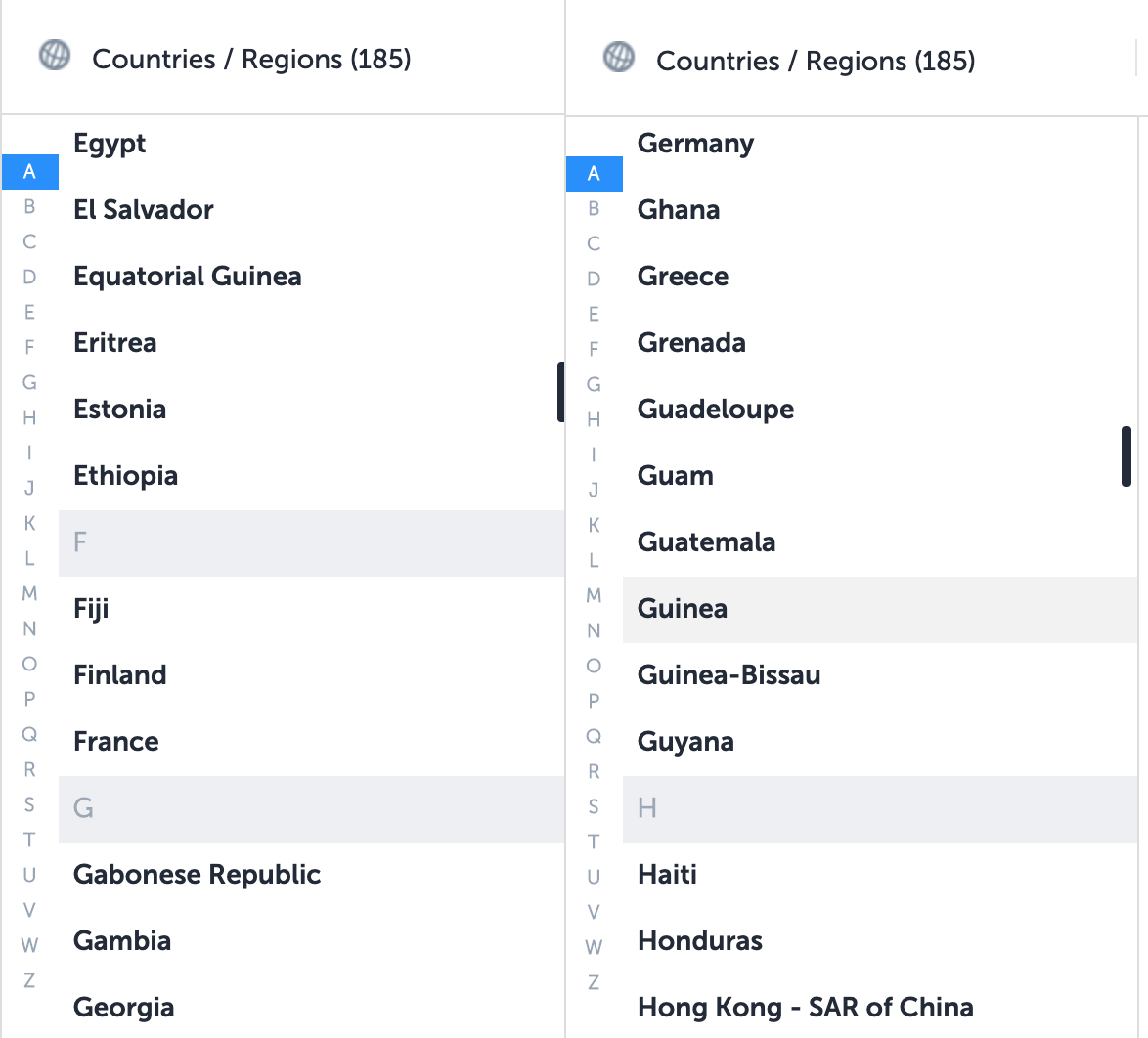
Task: Select letter H in the right alphabet index
Action: point(594,419)
